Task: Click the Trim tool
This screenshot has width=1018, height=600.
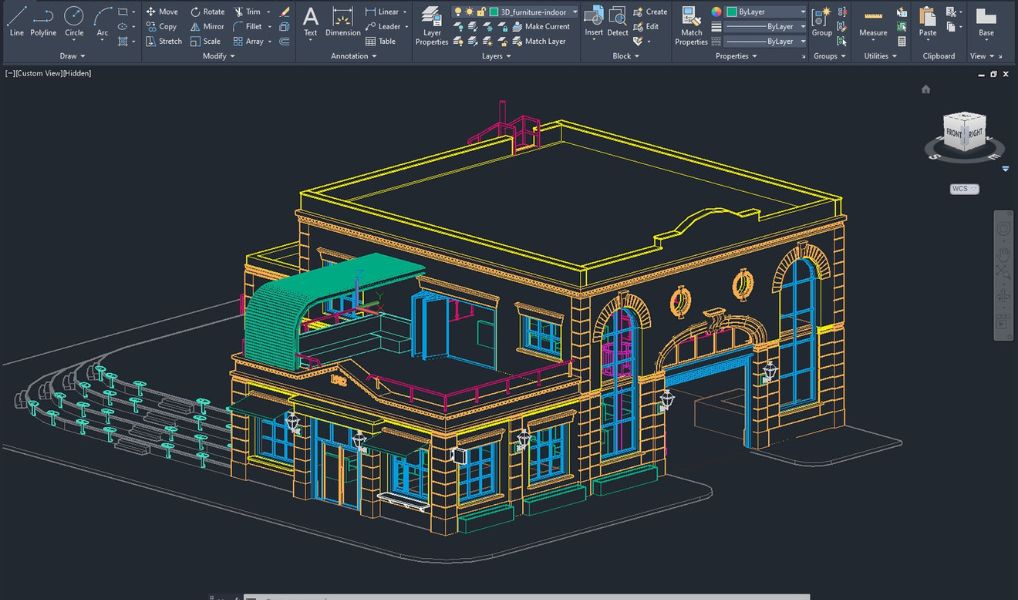Action: [247, 12]
